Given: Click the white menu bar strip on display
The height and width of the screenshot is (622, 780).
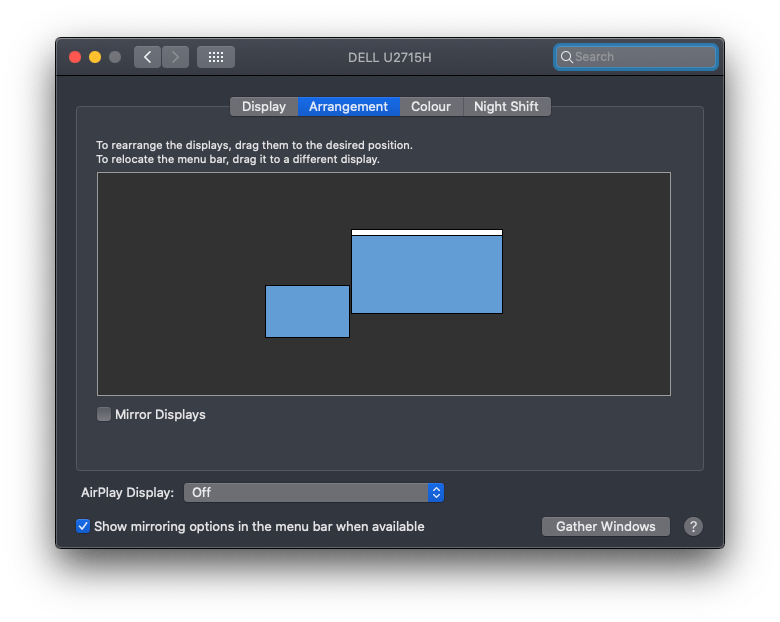Looking at the screenshot, I should pos(427,232).
